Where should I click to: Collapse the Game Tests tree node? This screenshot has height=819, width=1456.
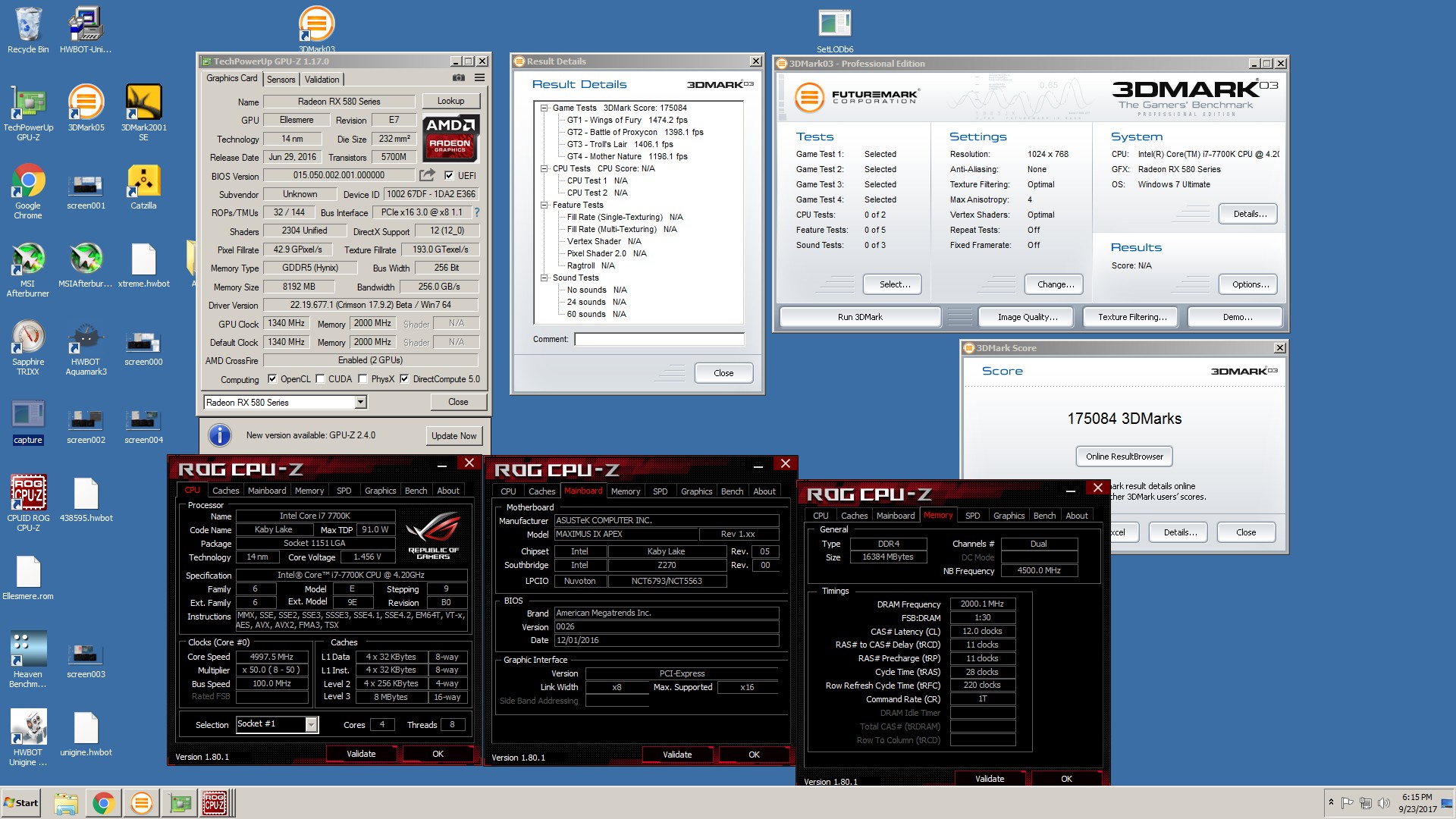point(544,108)
